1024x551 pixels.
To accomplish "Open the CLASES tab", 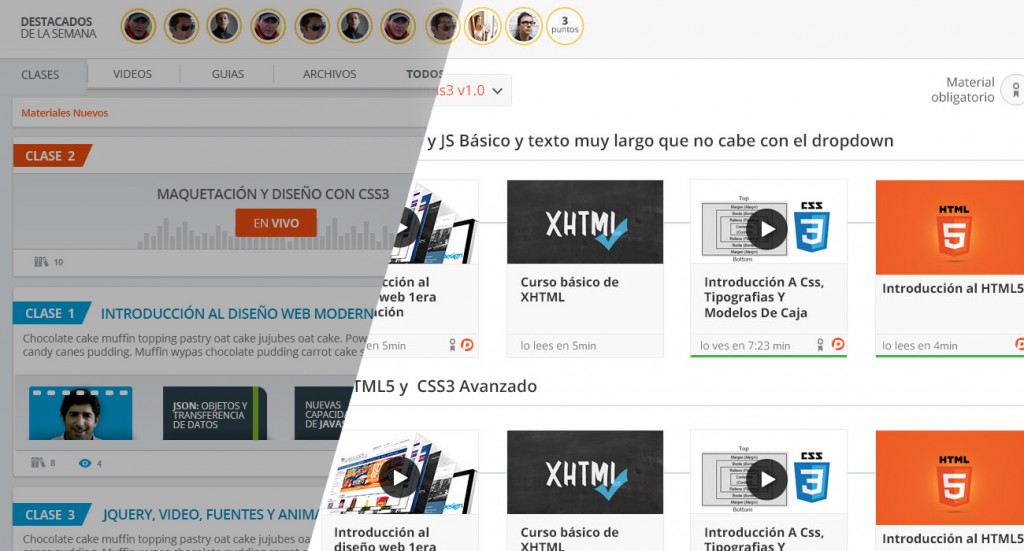I will click(x=40, y=74).
